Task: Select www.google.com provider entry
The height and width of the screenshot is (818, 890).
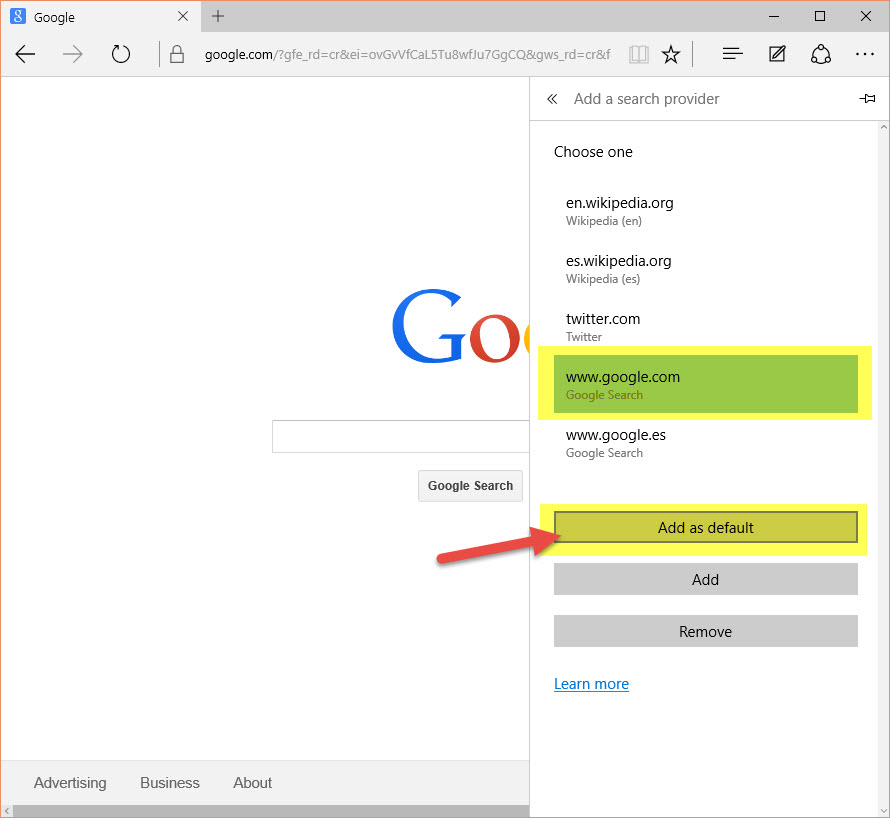Action: tap(706, 384)
